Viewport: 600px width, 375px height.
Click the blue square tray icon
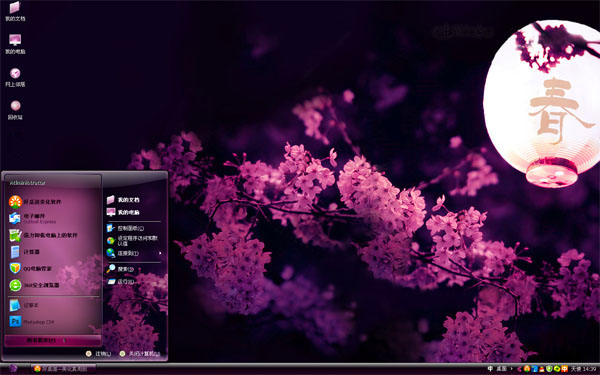coord(535,369)
